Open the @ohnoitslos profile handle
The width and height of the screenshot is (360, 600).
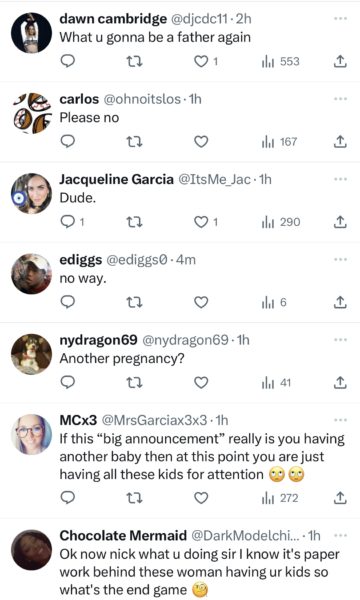pyautogui.click(x=142, y=99)
